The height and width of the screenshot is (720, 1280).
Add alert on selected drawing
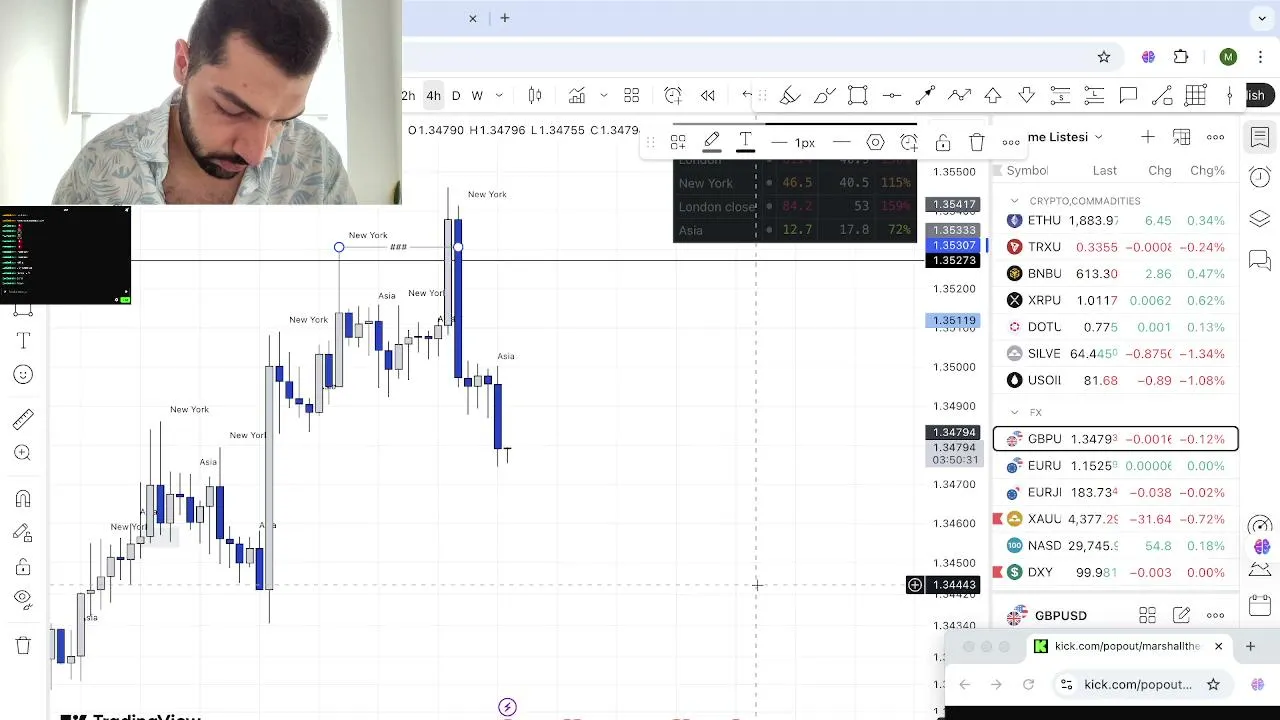tap(909, 143)
